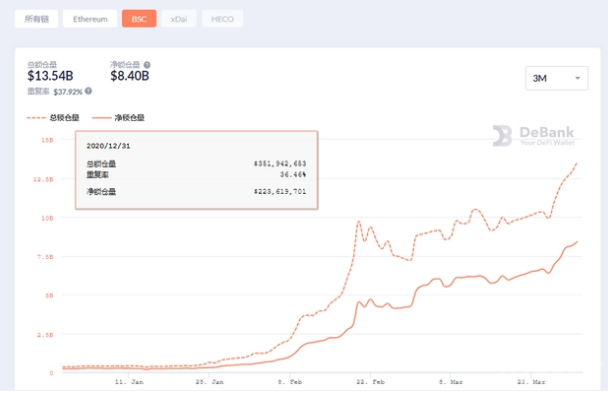Toggle dashed 总锁仓量 legend series

click(x=53, y=117)
